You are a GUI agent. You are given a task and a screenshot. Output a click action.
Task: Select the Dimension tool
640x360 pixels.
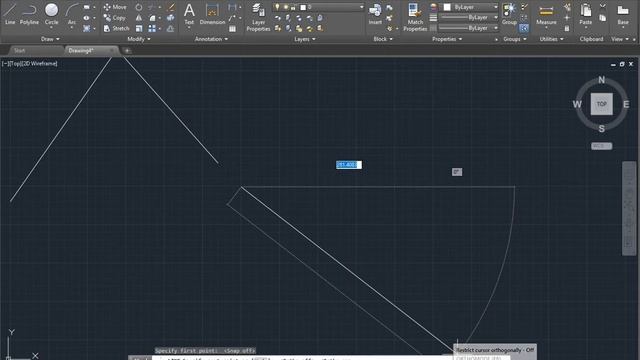pyautogui.click(x=212, y=13)
